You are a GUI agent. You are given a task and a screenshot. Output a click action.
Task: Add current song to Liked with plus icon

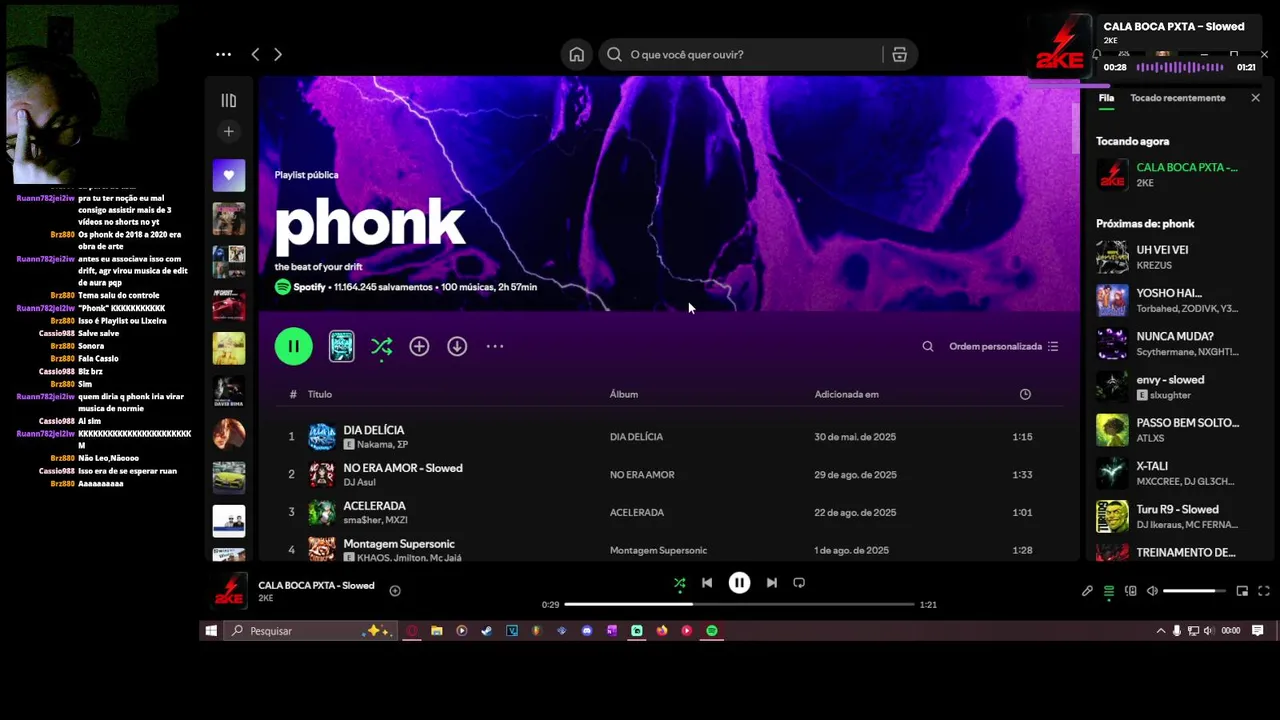click(395, 591)
